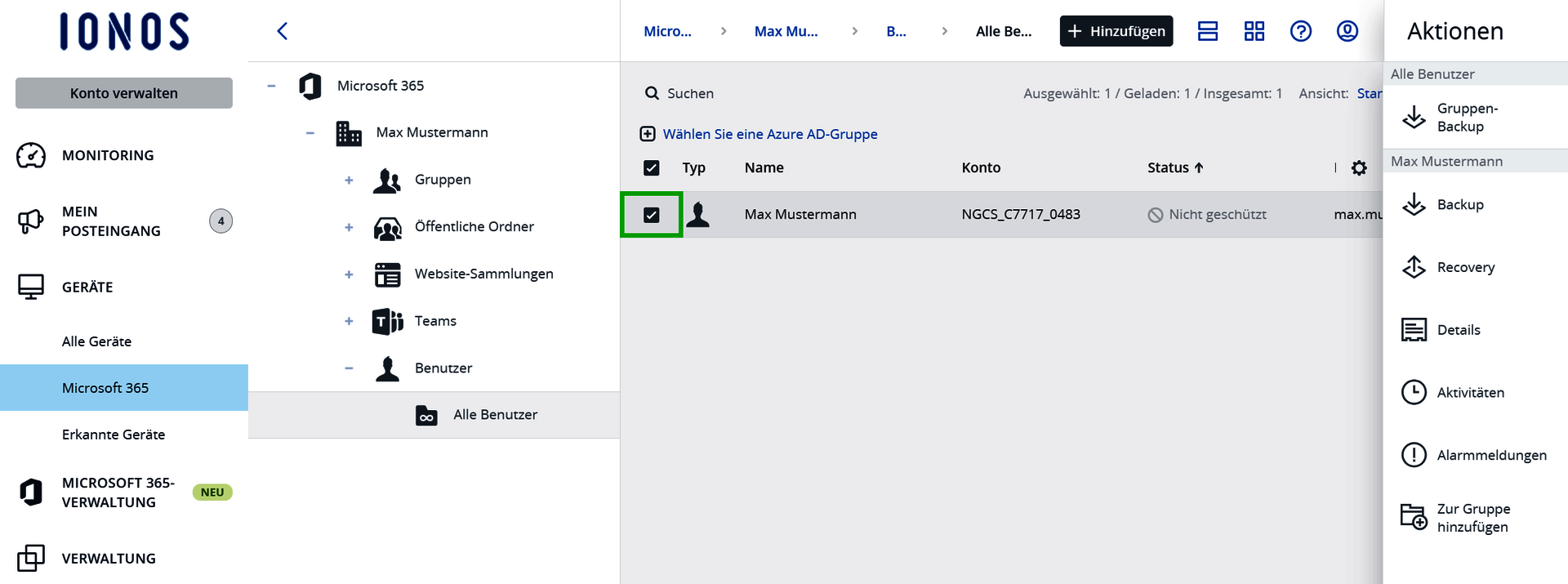The width and height of the screenshot is (1568, 584).
Task: Switch to grid view layout icon
Action: (x=1254, y=31)
